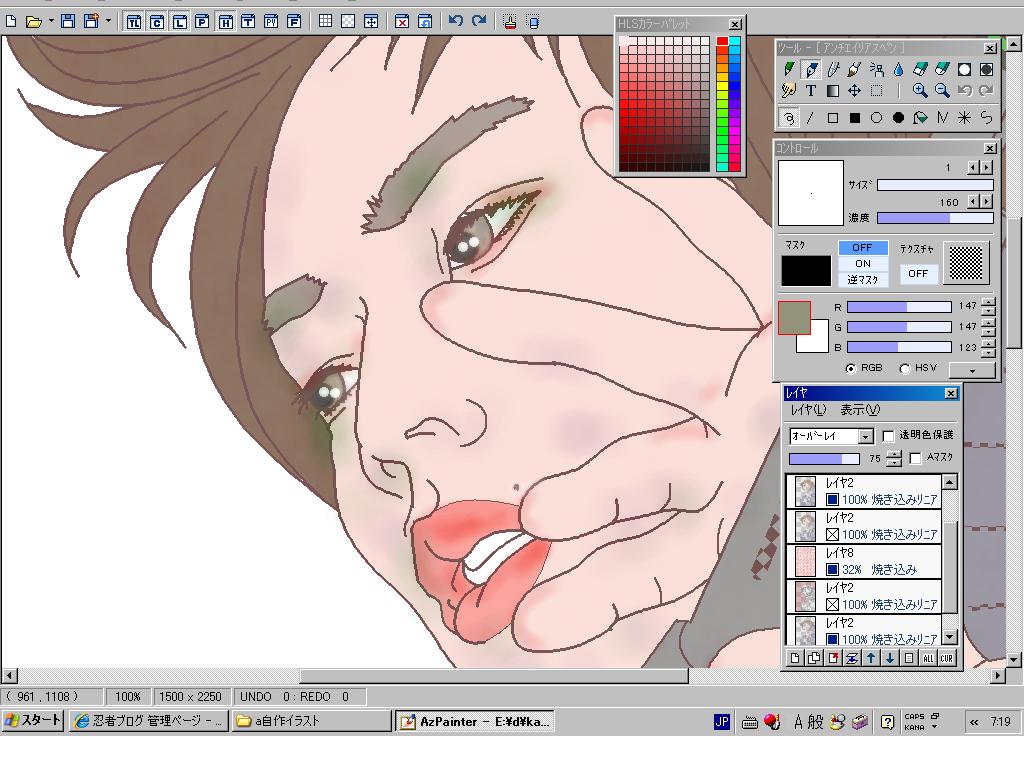Select the RGB radio button
The width and height of the screenshot is (1024, 768).
850,368
